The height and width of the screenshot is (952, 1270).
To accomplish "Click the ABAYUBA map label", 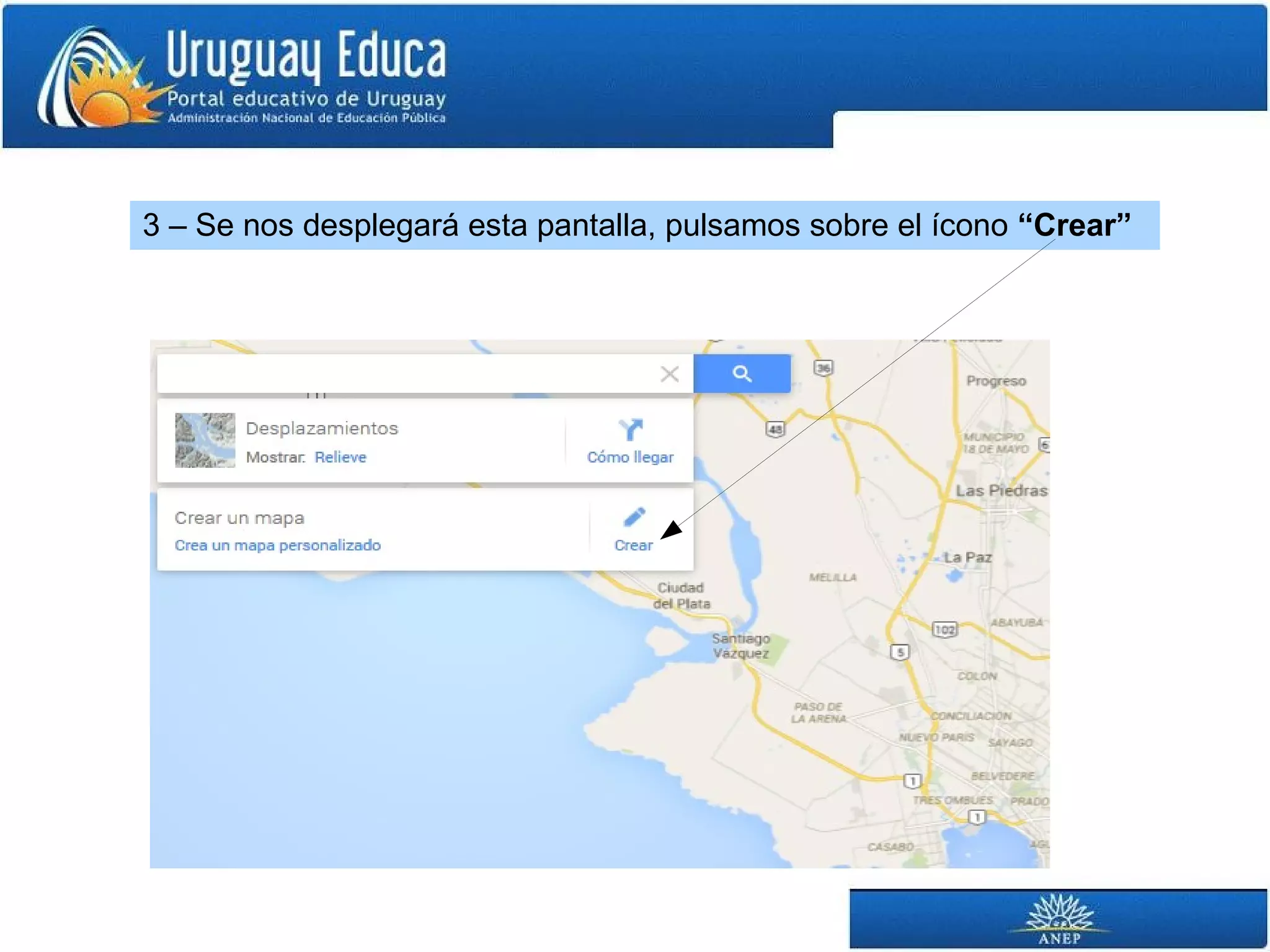I will (x=1016, y=622).
